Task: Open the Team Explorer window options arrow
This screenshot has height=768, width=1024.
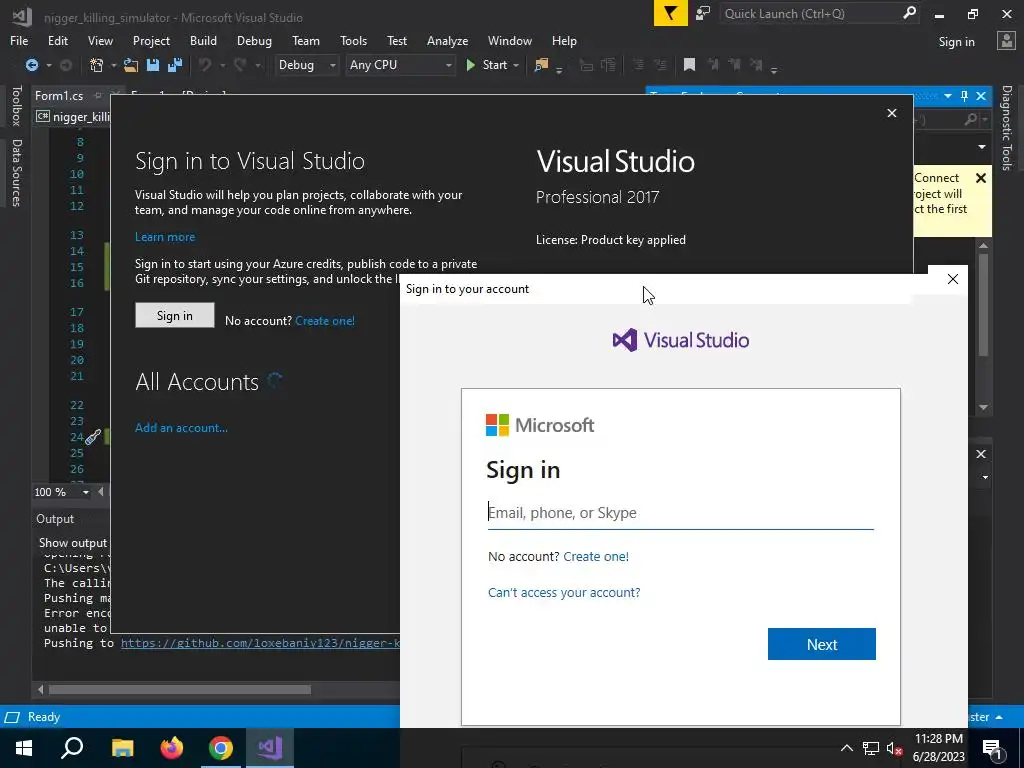Action: (948, 96)
